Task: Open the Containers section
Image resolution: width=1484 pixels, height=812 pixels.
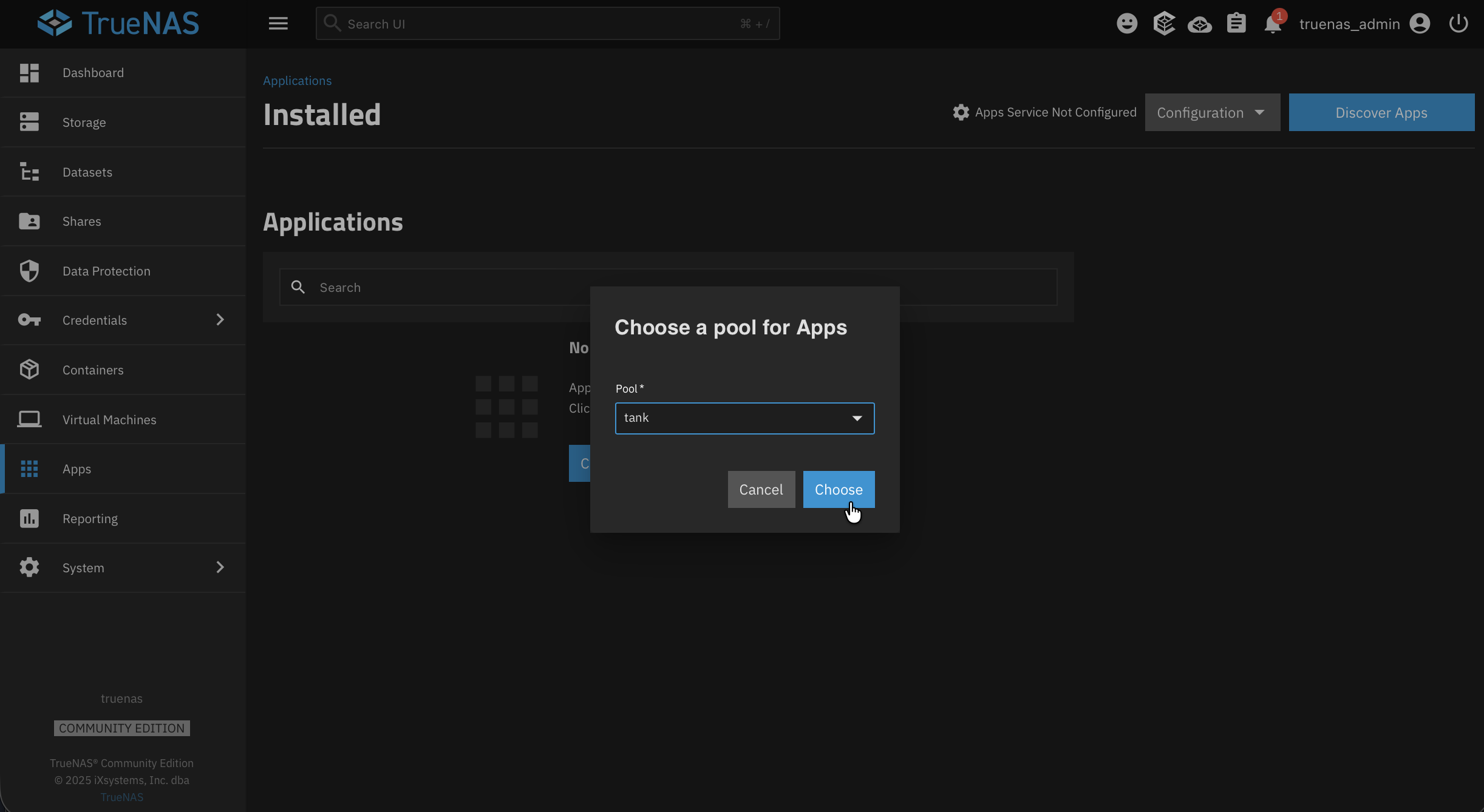Action: coord(92,370)
